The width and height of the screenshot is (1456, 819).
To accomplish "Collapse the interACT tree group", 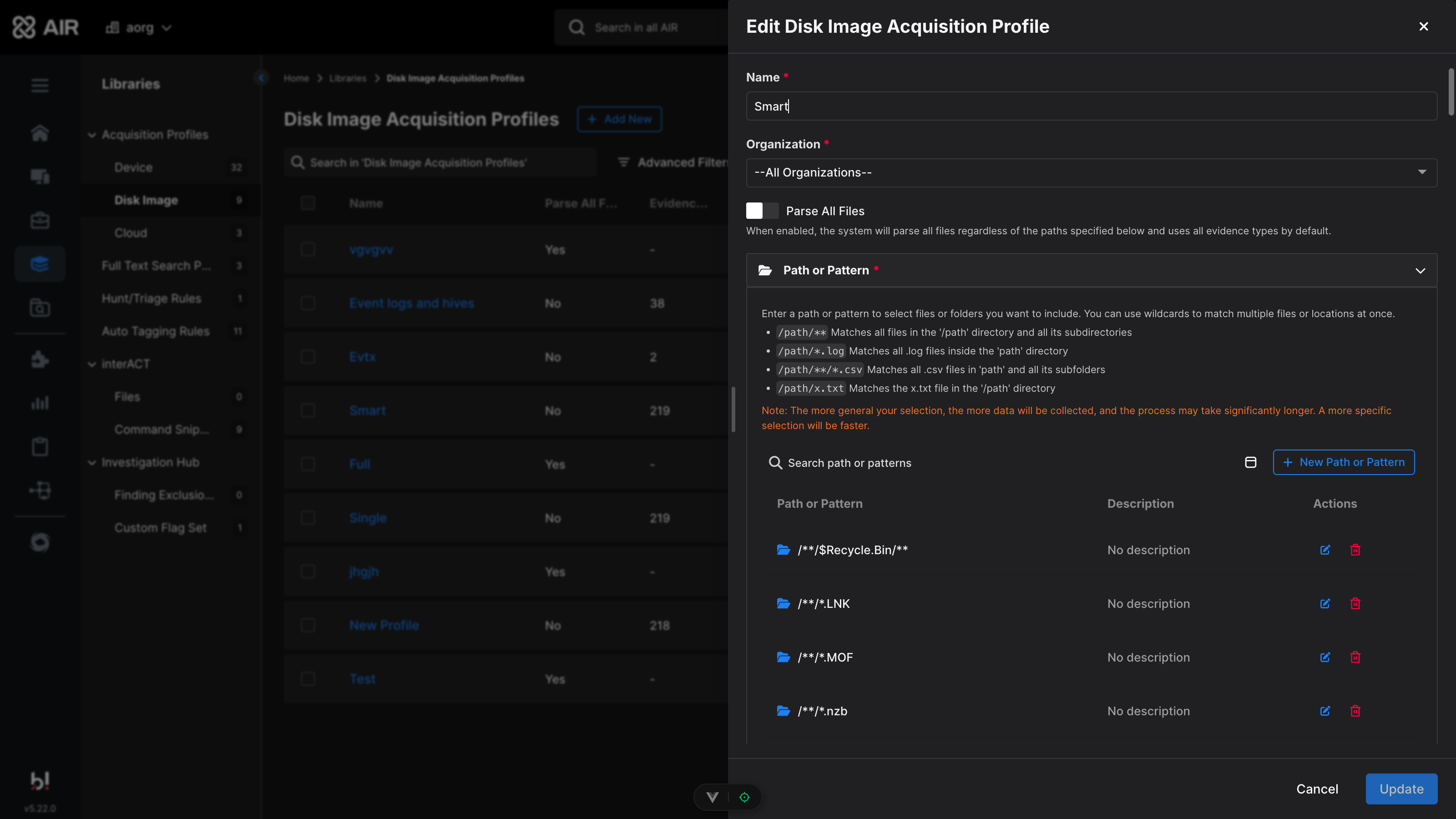I will pyautogui.click(x=91, y=364).
